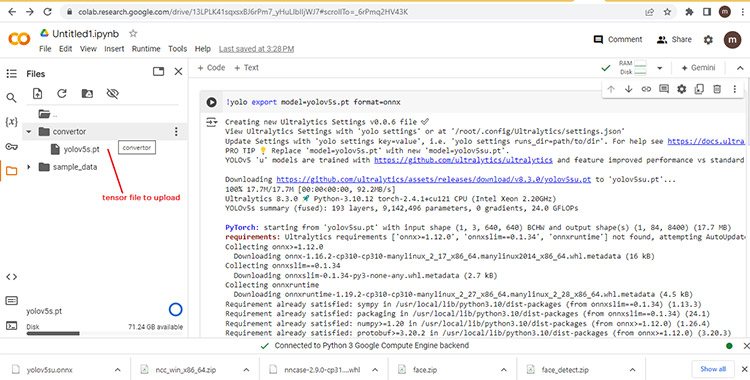The width and height of the screenshot is (750, 380).
Task: Open the Runtime menu
Action: pos(146,49)
